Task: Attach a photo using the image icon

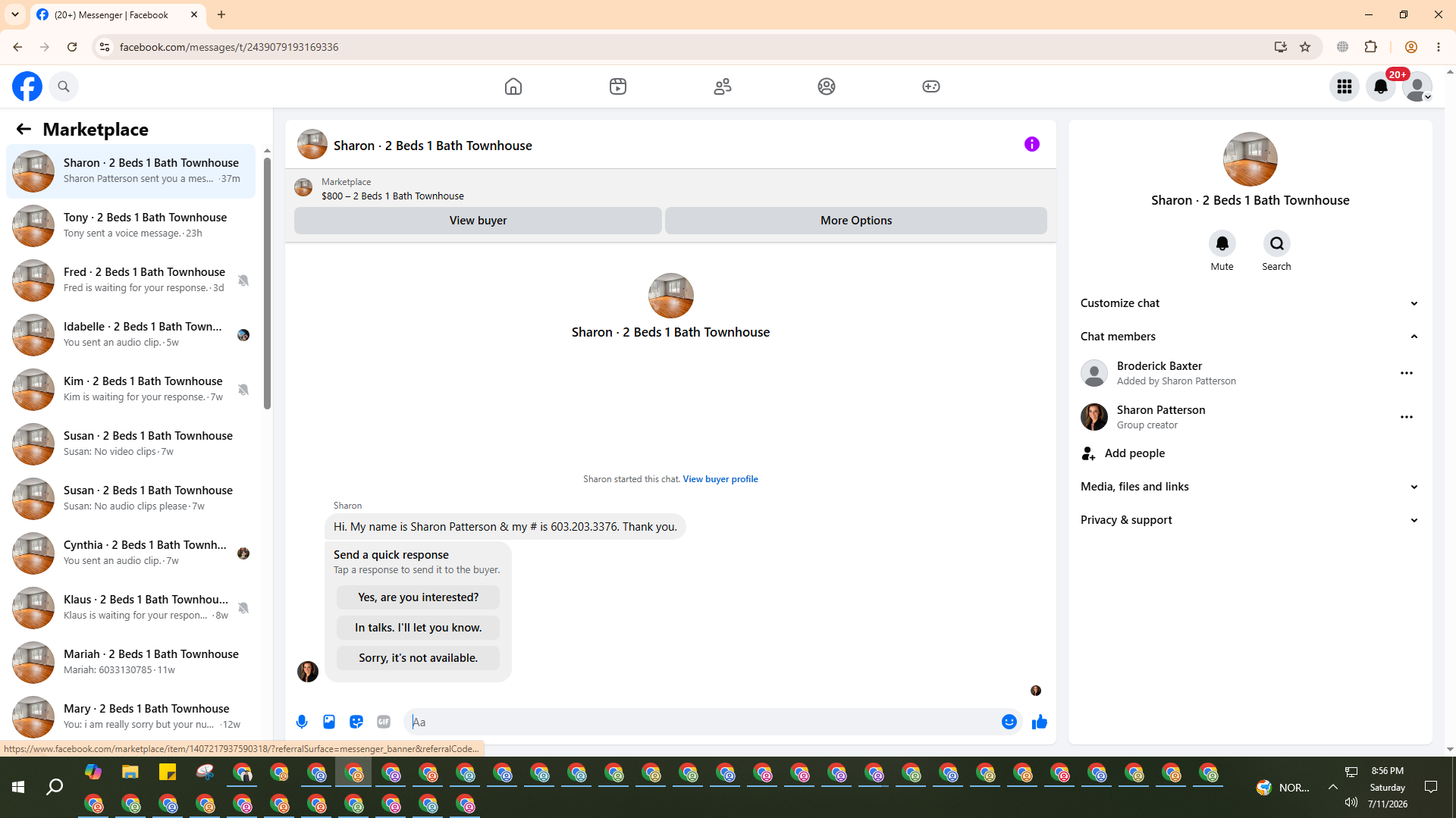Action: click(x=329, y=722)
